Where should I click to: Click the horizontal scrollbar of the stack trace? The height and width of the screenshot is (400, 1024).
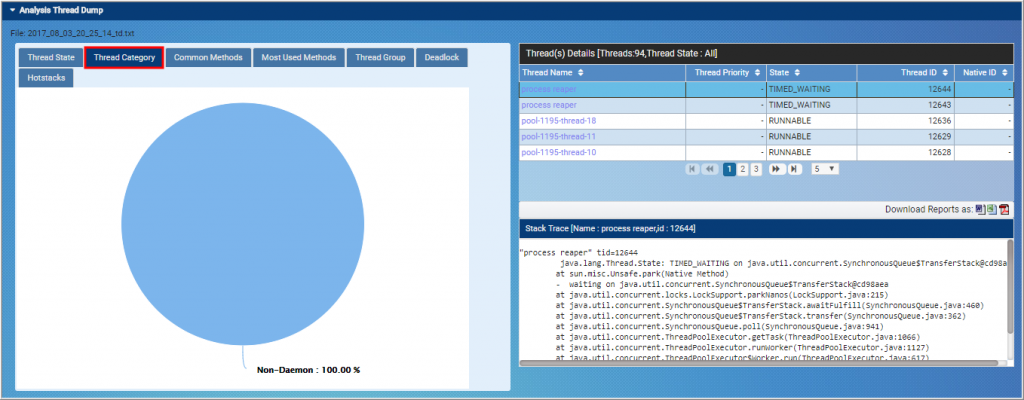(x=758, y=363)
